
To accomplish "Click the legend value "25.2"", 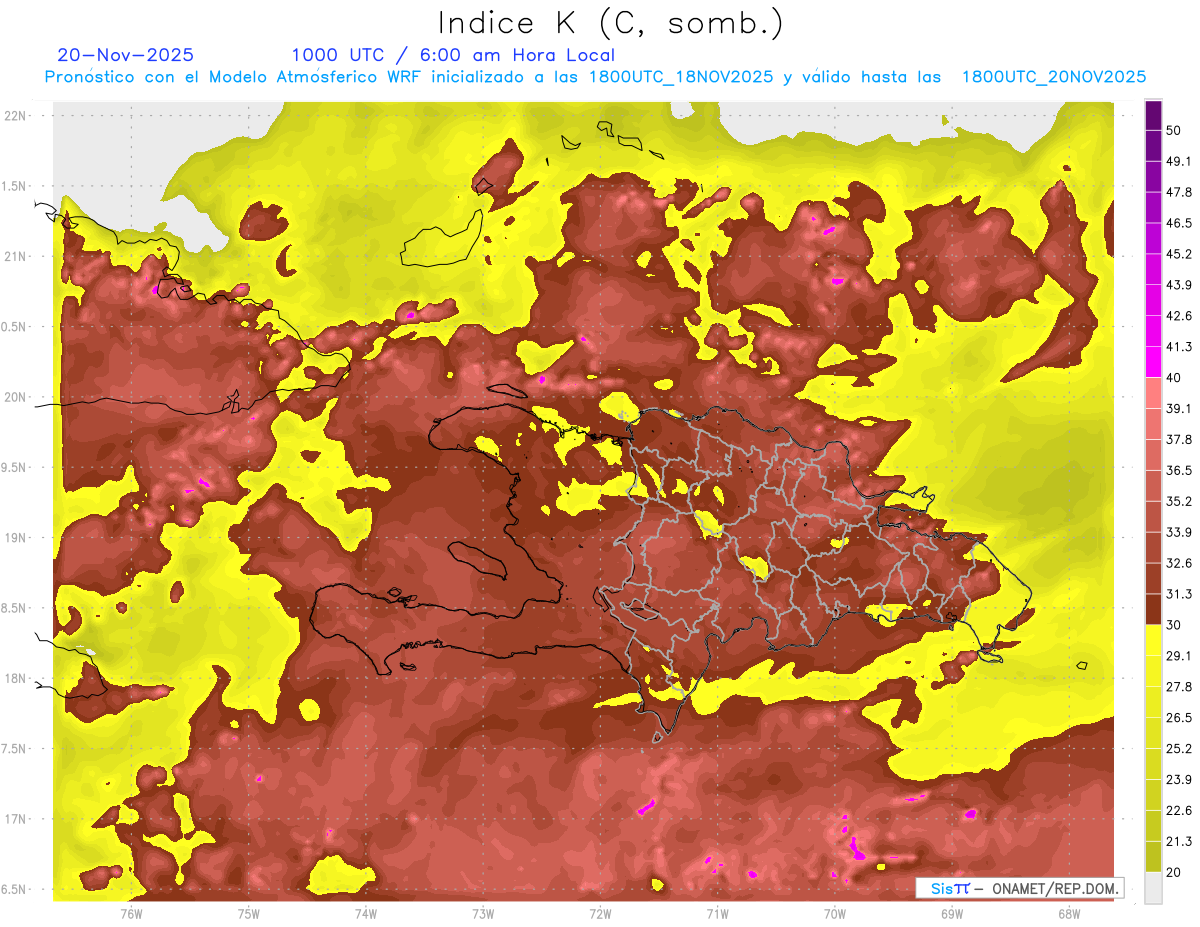I will click(1179, 748).
